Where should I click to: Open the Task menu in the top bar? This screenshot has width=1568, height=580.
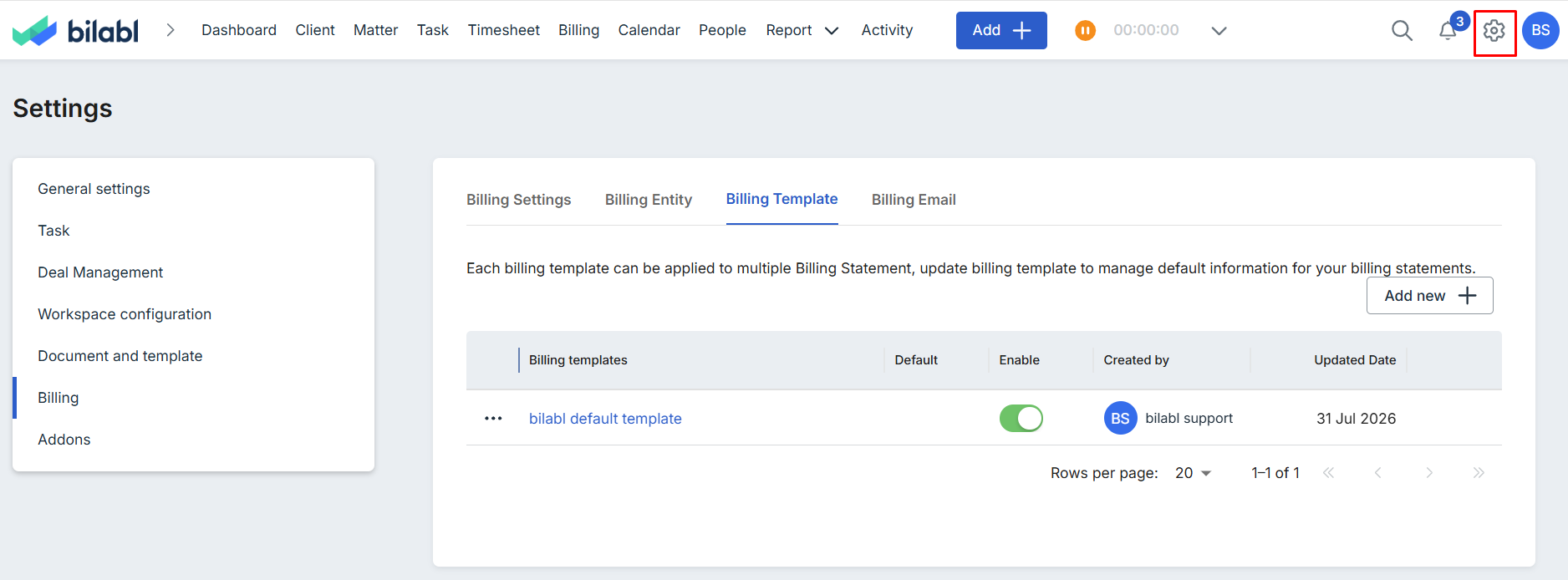[x=433, y=30]
